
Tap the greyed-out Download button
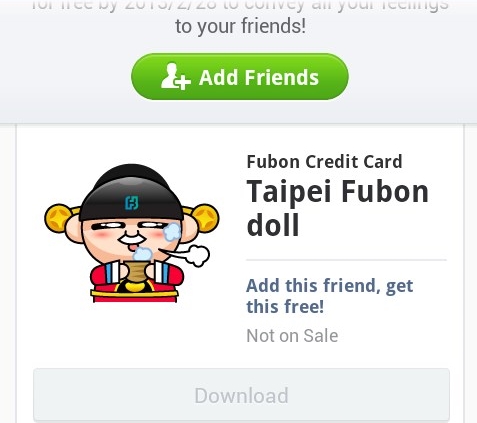click(x=241, y=395)
